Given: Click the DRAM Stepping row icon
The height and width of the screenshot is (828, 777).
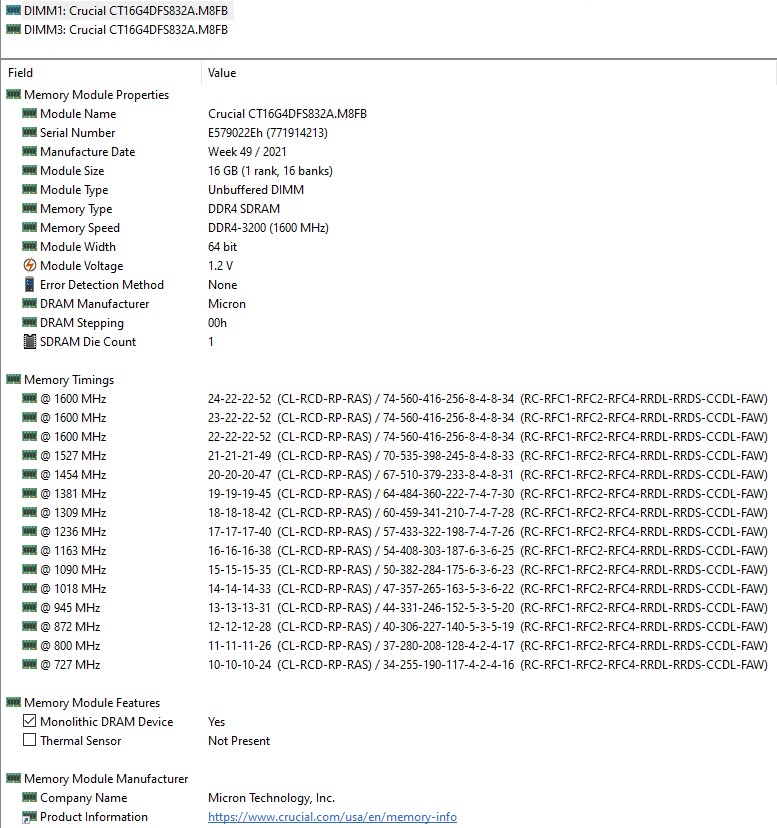Looking at the screenshot, I should tap(30, 322).
